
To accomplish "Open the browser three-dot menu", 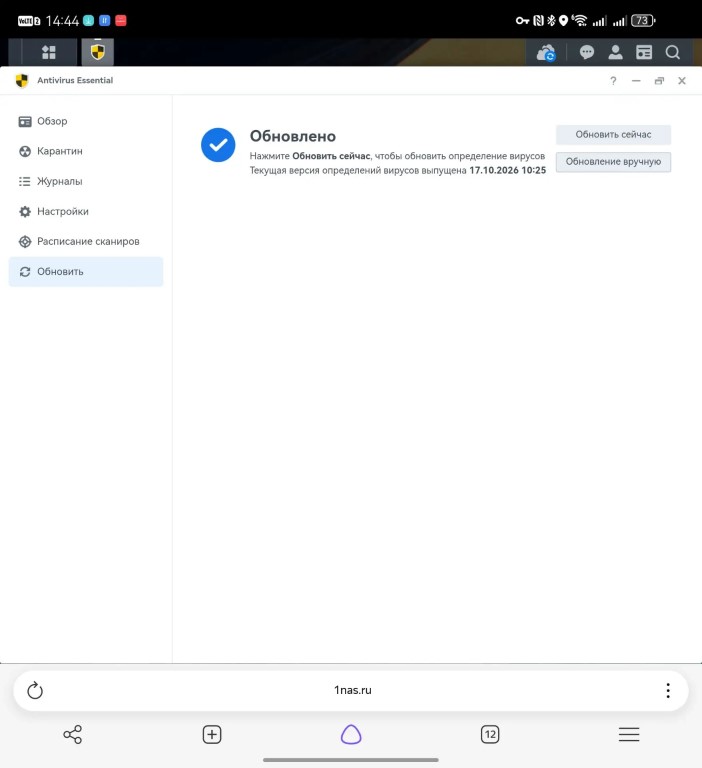I will [x=668, y=691].
